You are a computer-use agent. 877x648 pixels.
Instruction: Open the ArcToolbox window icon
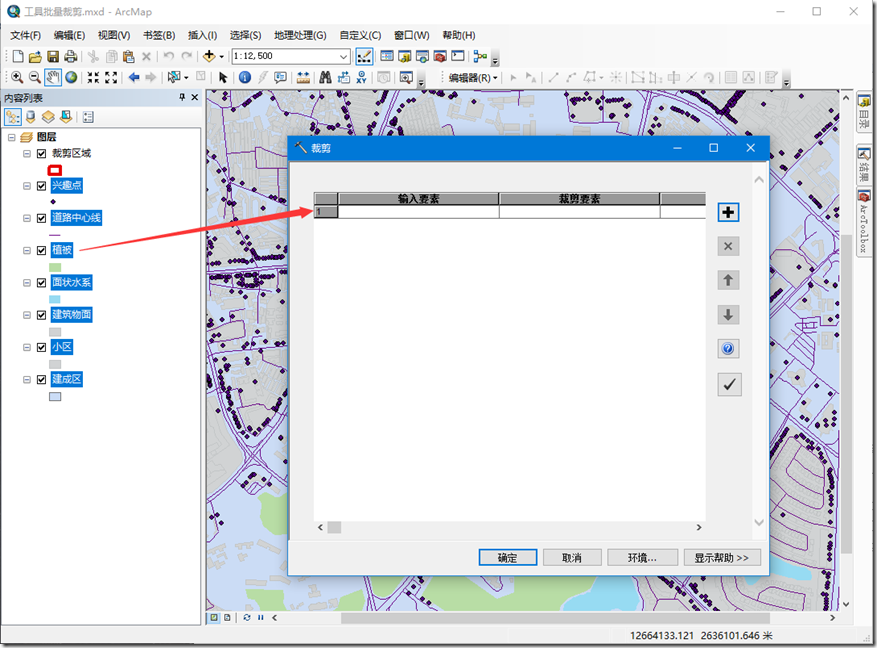[440, 56]
